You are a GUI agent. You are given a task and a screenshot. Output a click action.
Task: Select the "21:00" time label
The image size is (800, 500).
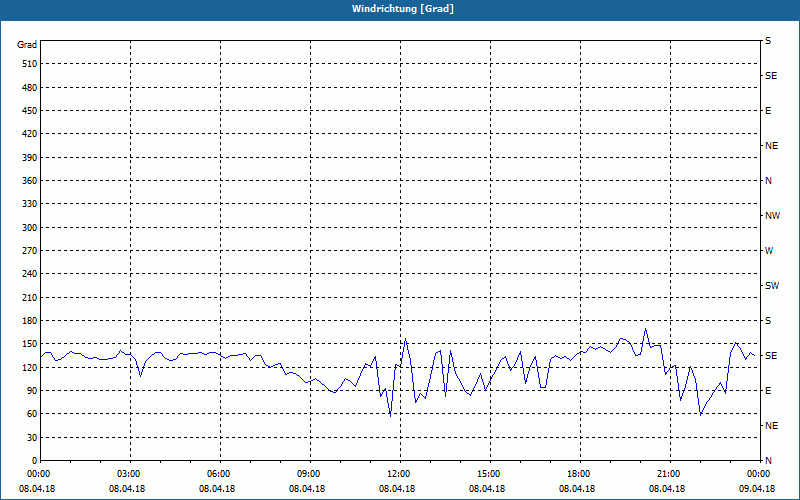pos(667,474)
